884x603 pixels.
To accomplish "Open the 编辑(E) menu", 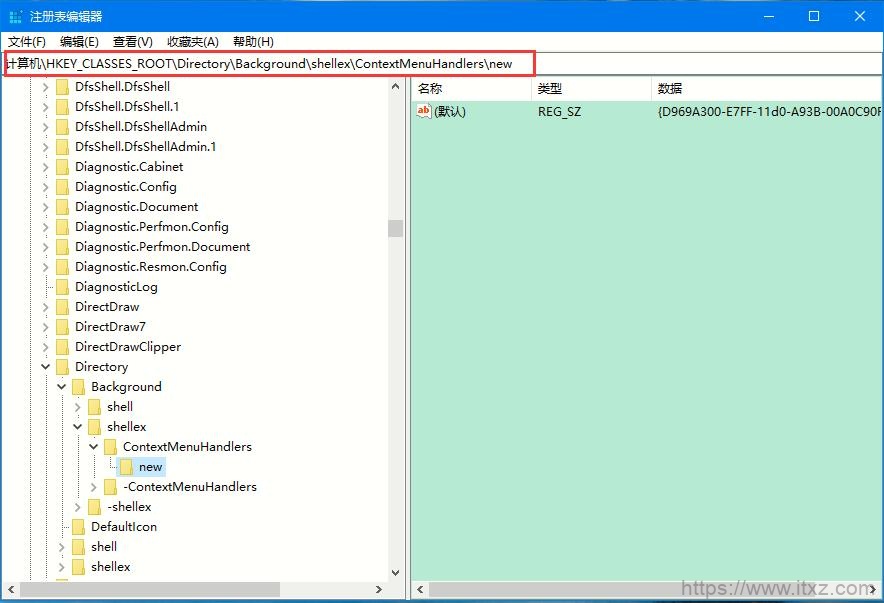I will (x=79, y=42).
